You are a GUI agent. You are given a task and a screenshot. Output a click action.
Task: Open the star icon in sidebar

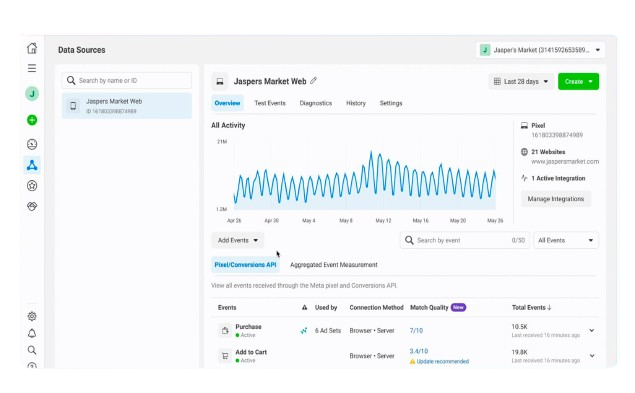point(32,186)
